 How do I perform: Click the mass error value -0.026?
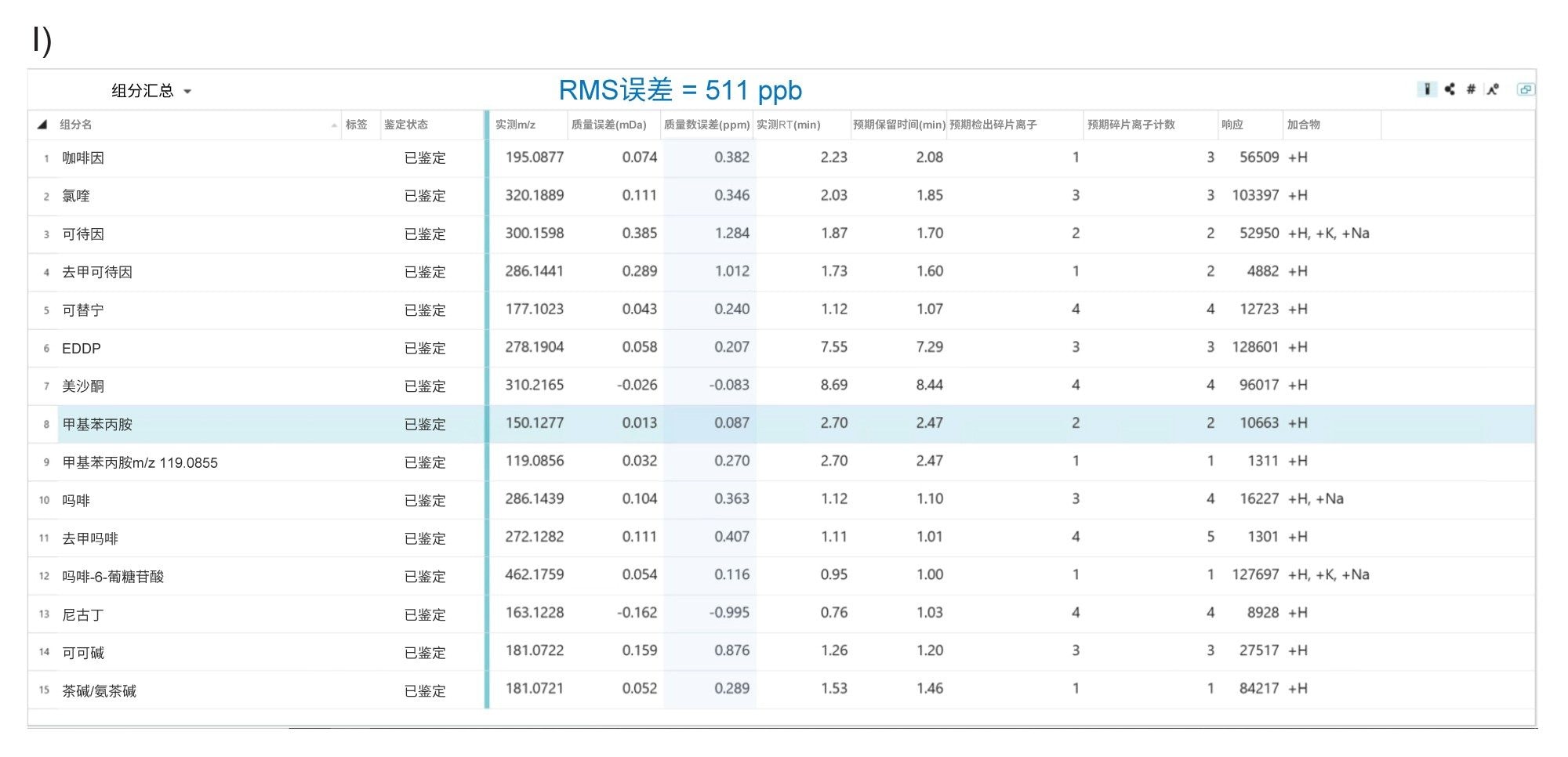(x=637, y=386)
